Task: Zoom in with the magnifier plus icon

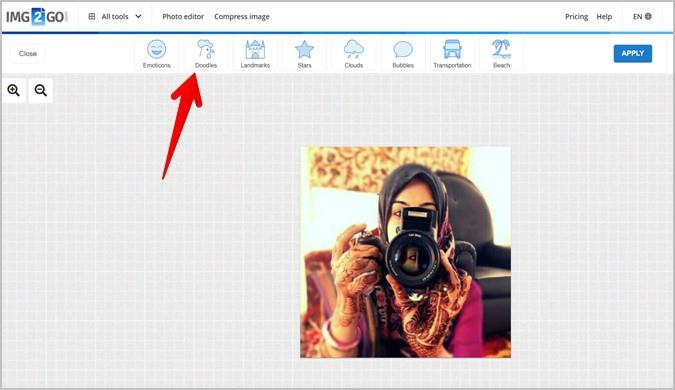Action: click(x=14, y=90)
